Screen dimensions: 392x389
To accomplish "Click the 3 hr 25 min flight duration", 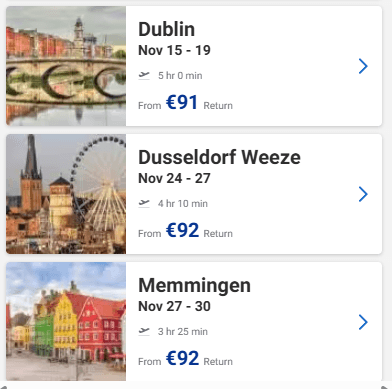I will tap(183, 332).
